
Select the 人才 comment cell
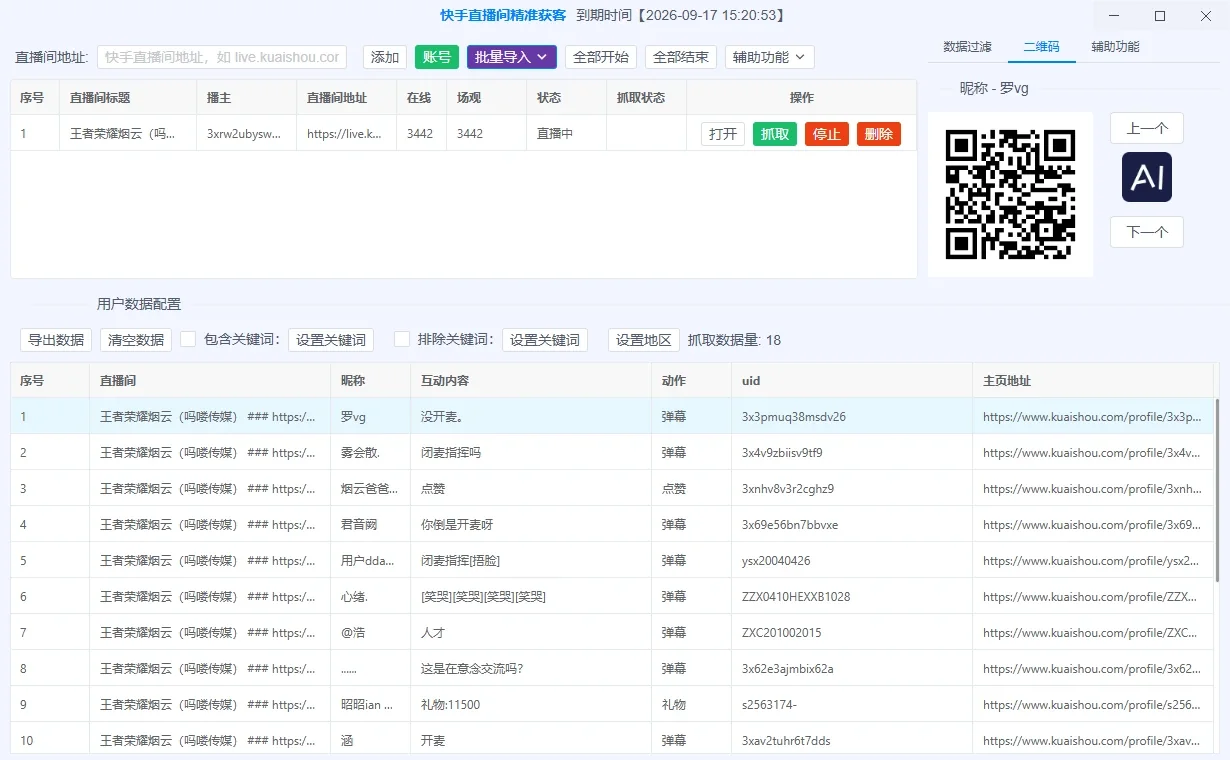coord(531,632)
